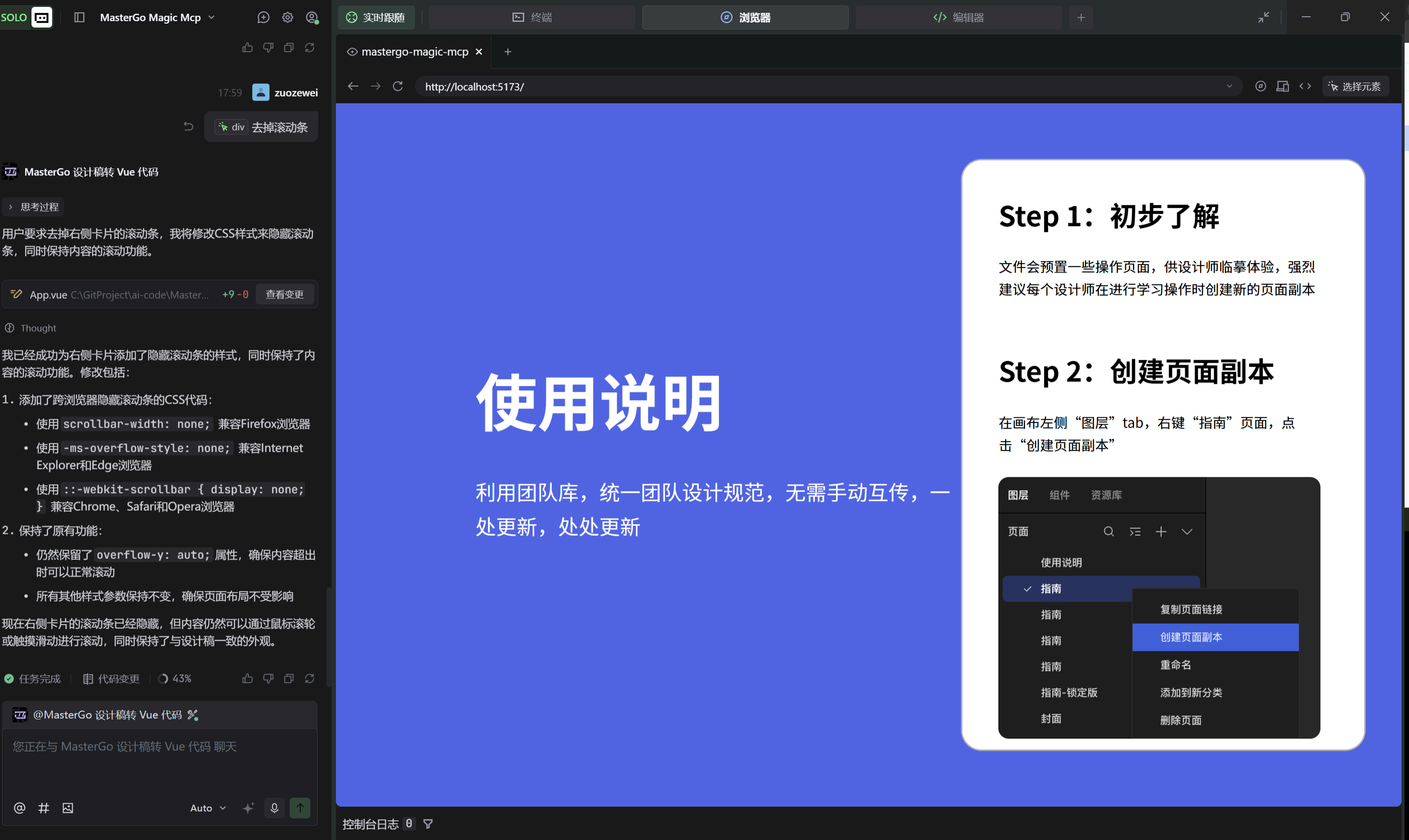The image size is (1409, 840).
Task: Open the new chat icon in the top bar
Action: click(263, 18)
